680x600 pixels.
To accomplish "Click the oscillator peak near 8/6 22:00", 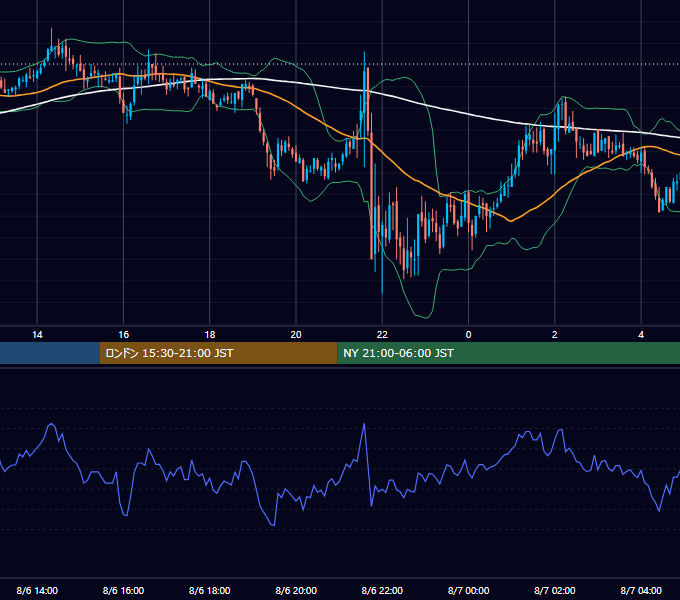I will tap(364, 424).
